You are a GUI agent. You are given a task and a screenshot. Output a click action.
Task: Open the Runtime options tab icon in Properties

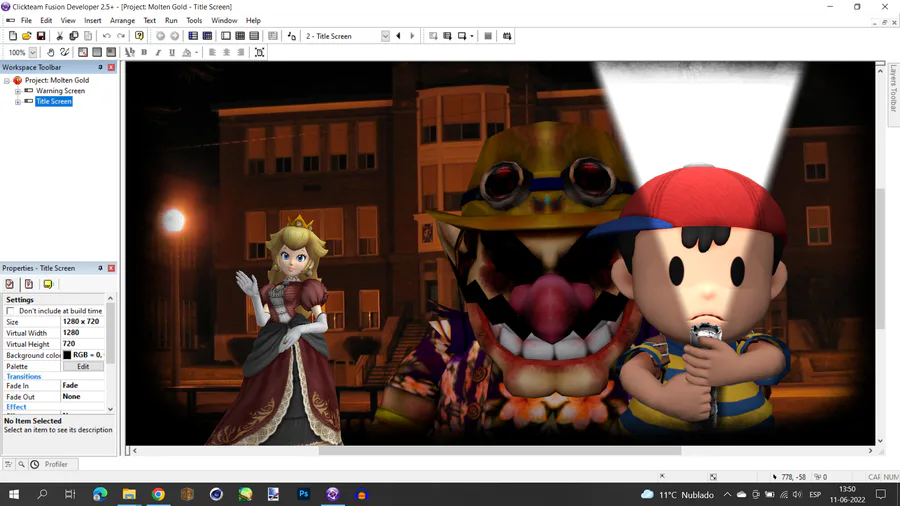[29, 284]
